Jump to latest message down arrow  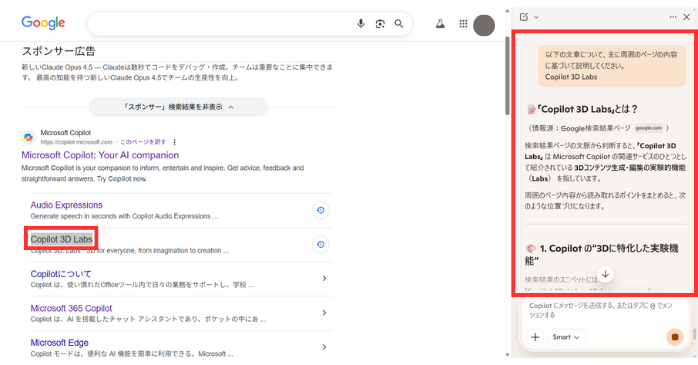(x=605, y=274)
